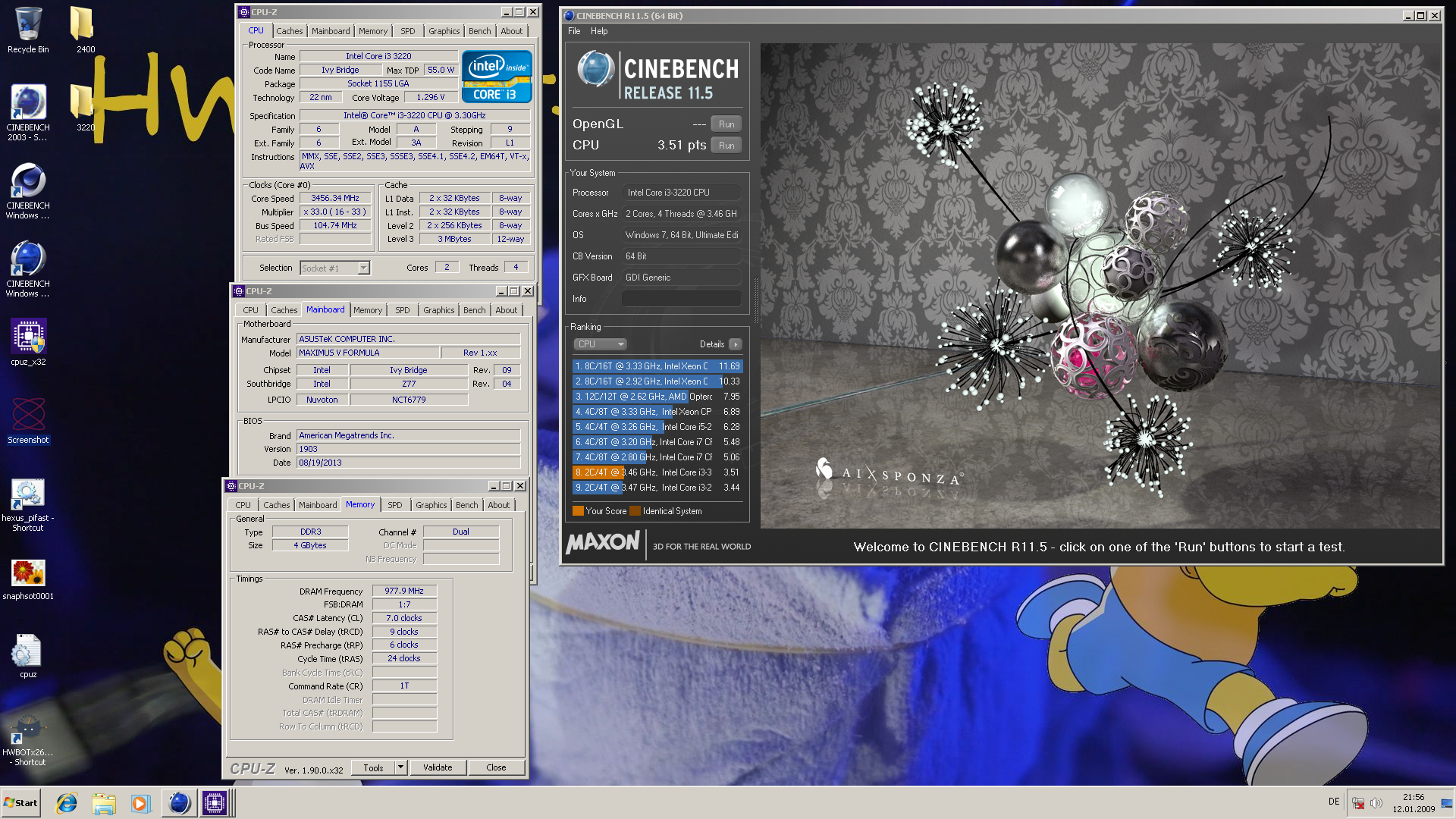Switch to Cinebench taskbar button

tap(179, 803)
